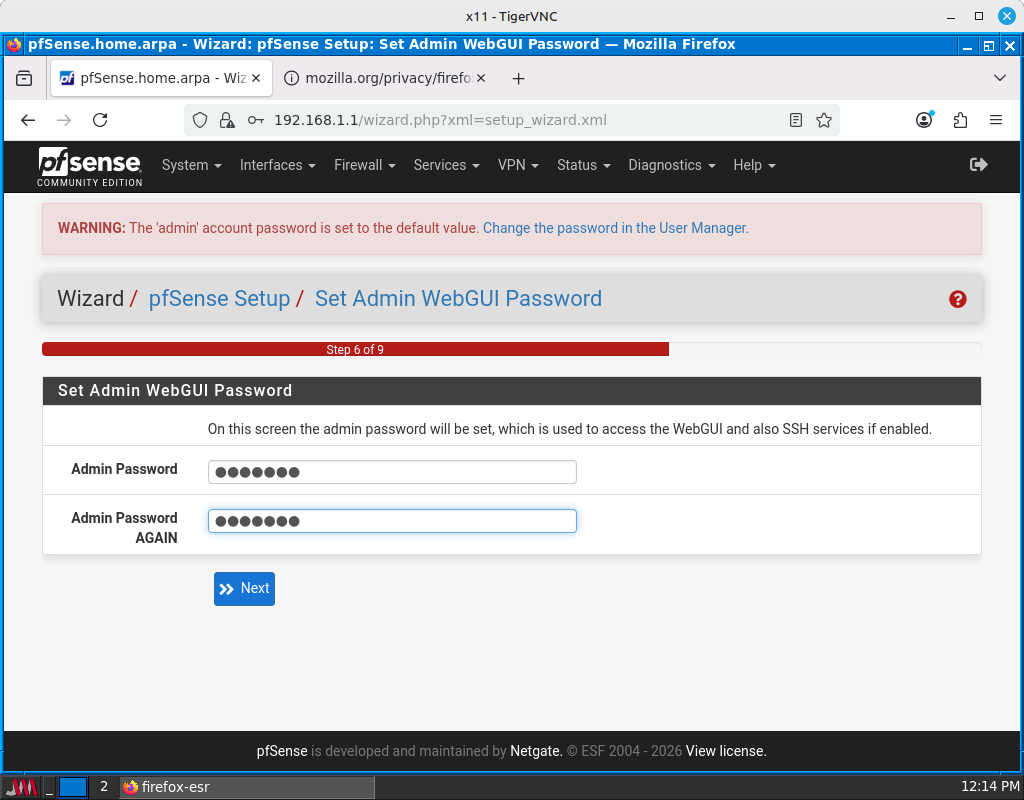Viewport: 1024px width, 800px height.
Task: Switch to the mozilla.org privacy tab
Action: 385,78
